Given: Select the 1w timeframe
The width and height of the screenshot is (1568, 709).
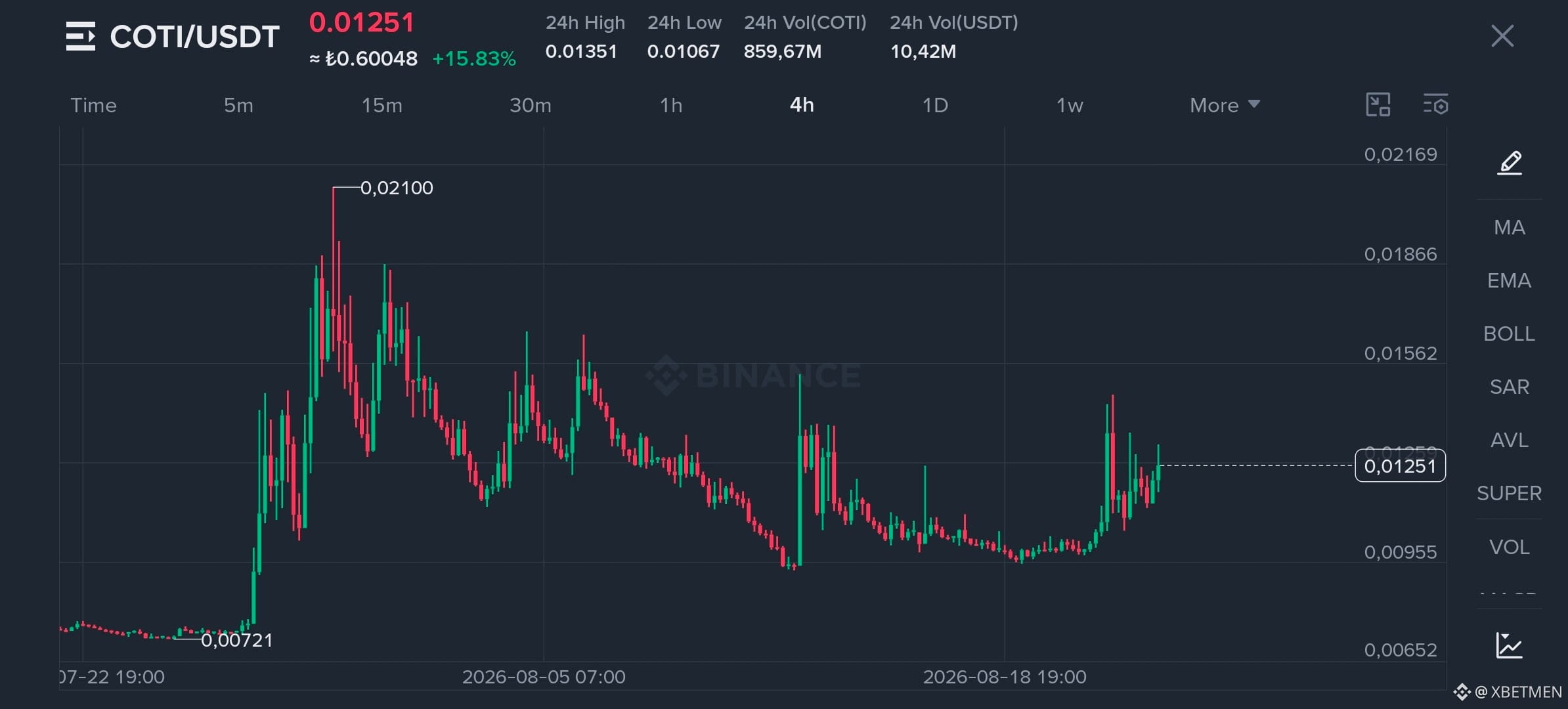Looking at the screenshot, I should [1069, 105].
